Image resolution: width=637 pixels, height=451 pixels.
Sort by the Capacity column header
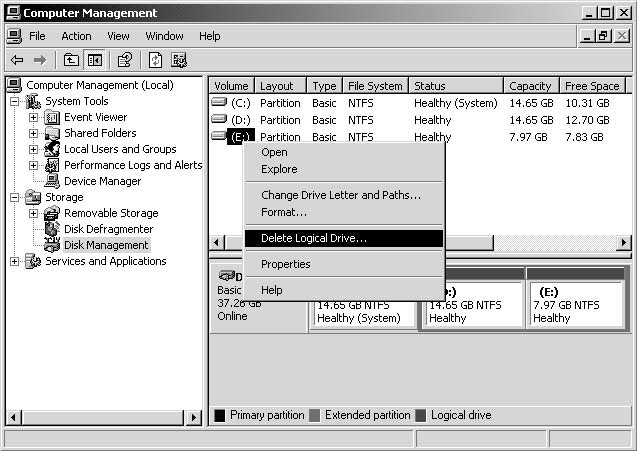pyautogui.click(x=530, y=86)
